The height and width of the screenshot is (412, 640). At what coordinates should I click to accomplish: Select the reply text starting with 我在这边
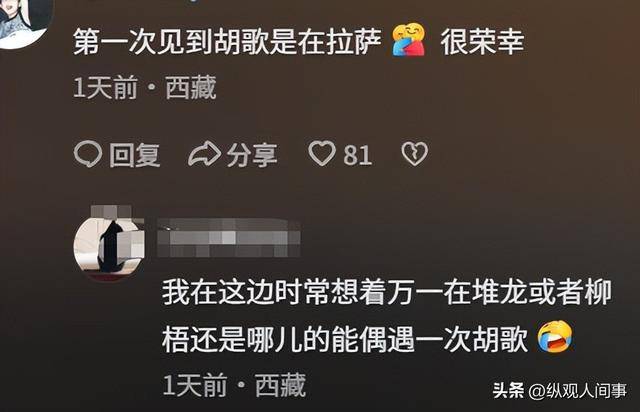pos(387,316)
